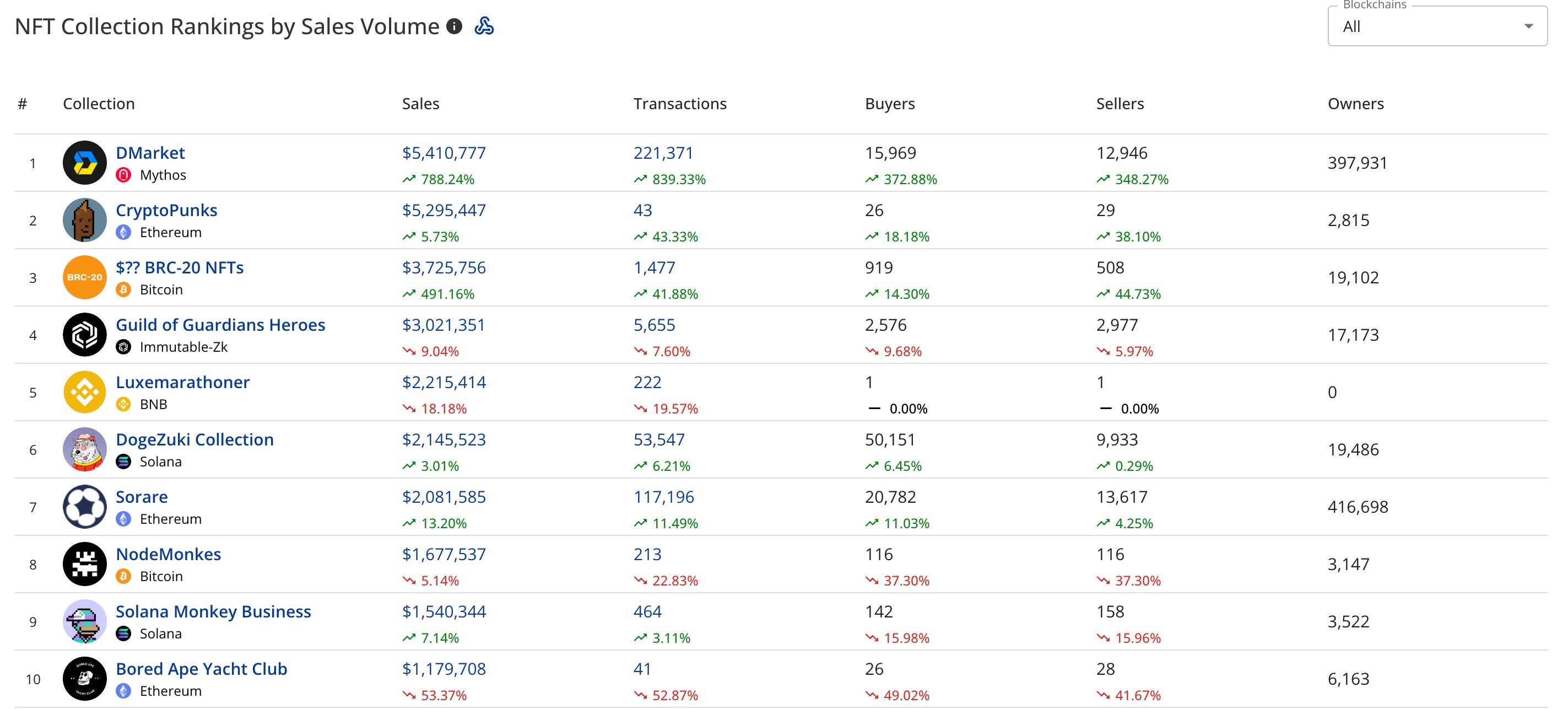Click the orange BRC-20 collection logo
This screenshot has height=709, width=1568.
coord(85,277)
